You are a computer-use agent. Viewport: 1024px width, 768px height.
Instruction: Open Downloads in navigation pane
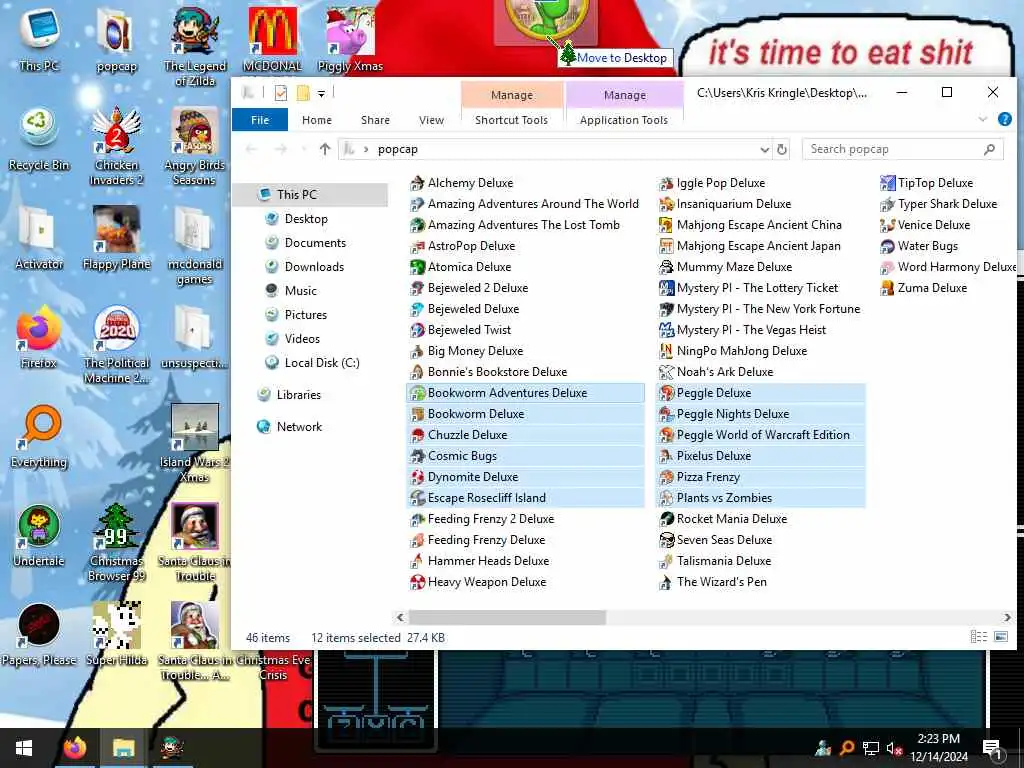[313, 267]
